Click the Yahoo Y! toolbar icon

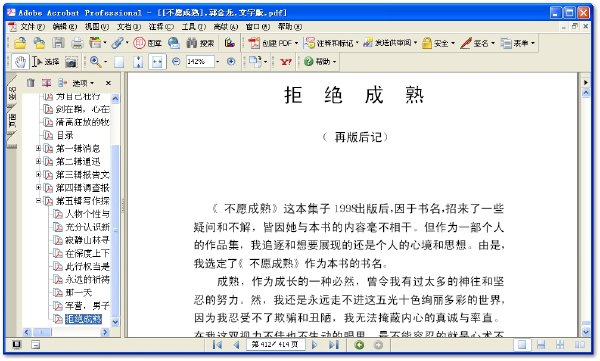point(285,62)
